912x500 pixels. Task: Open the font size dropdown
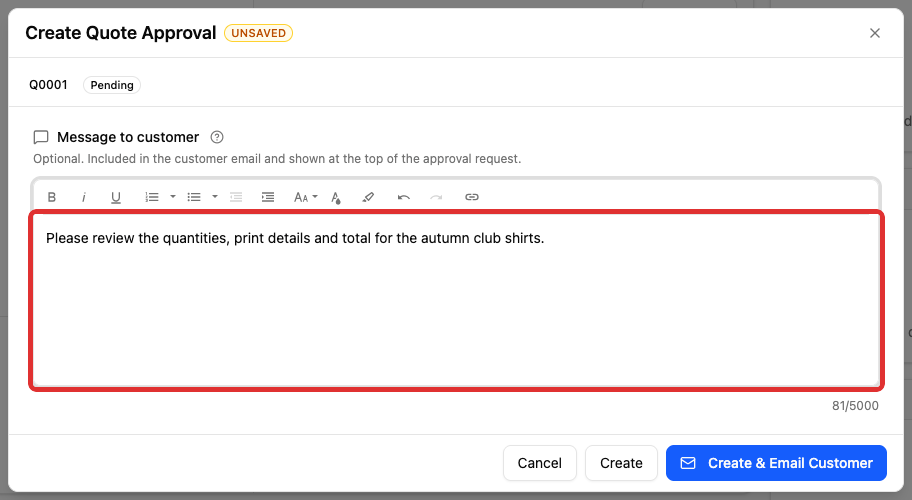tap(305, 197)
